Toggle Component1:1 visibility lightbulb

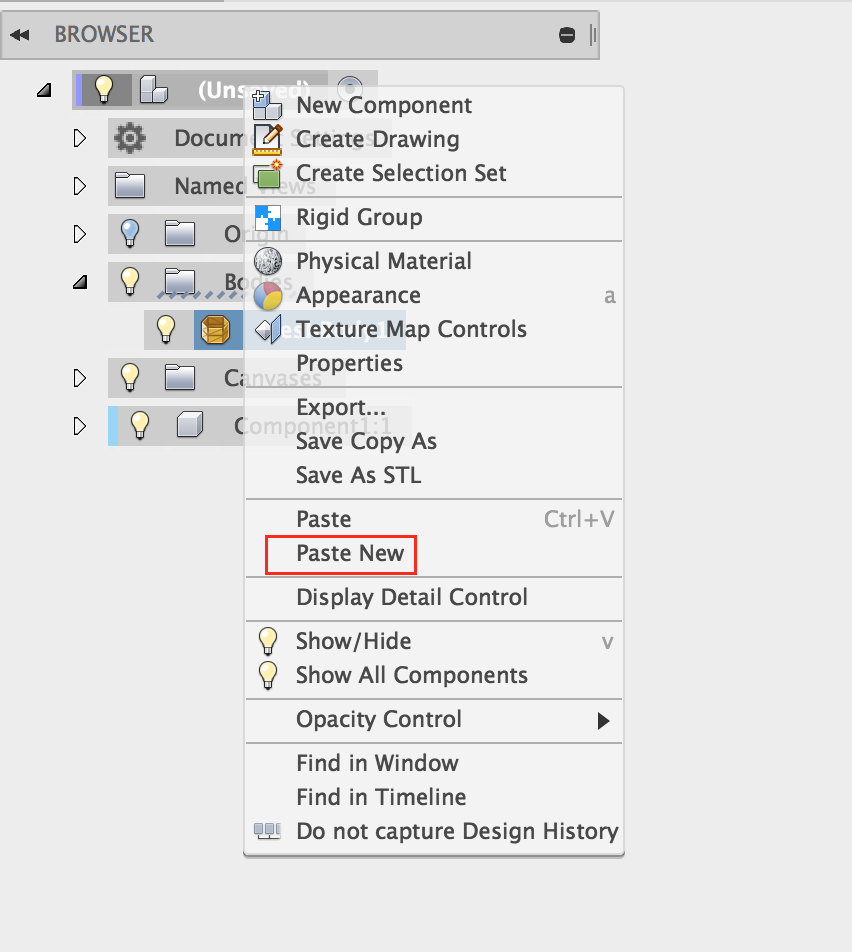140,426
